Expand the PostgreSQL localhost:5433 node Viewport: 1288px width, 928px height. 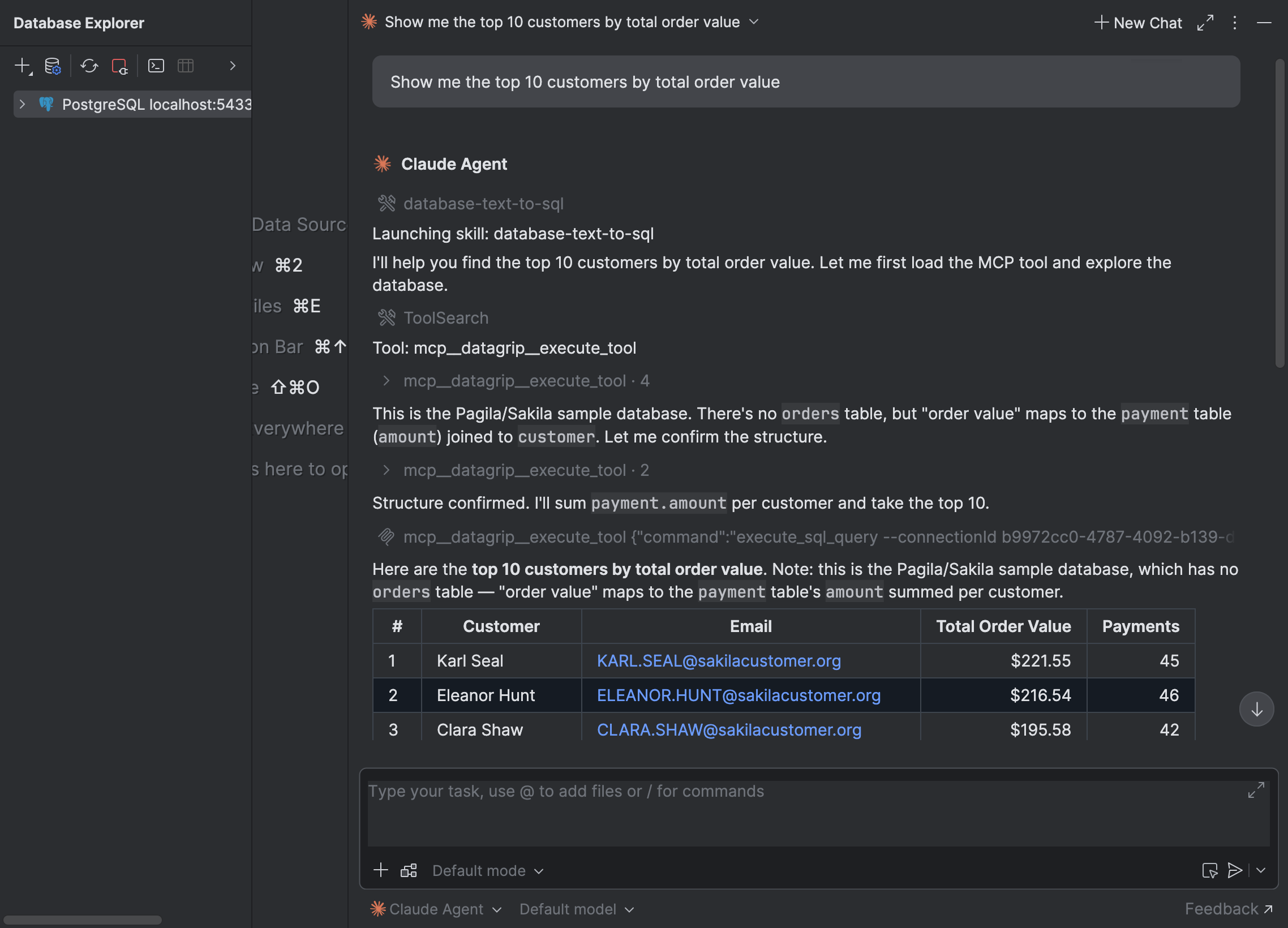22,105
